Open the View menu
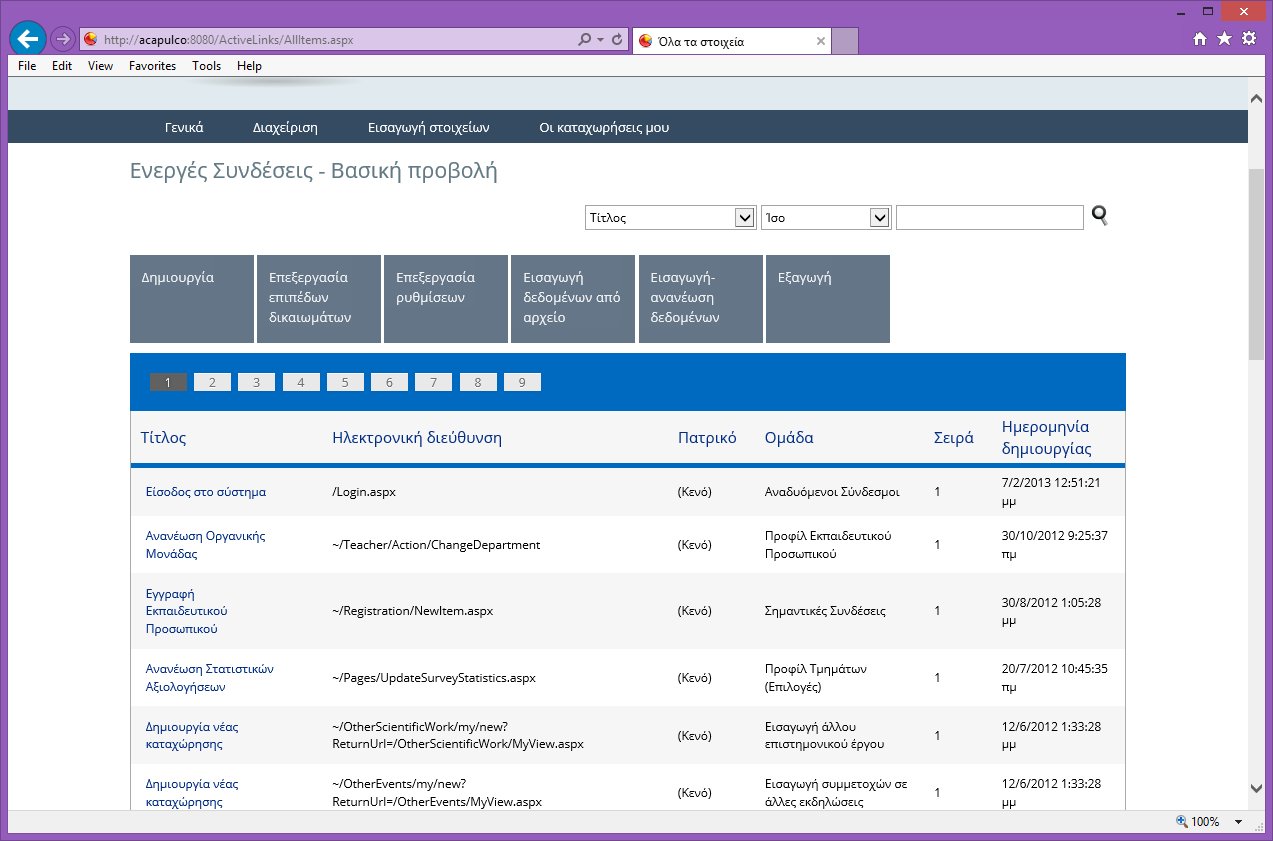 (100, 66)
